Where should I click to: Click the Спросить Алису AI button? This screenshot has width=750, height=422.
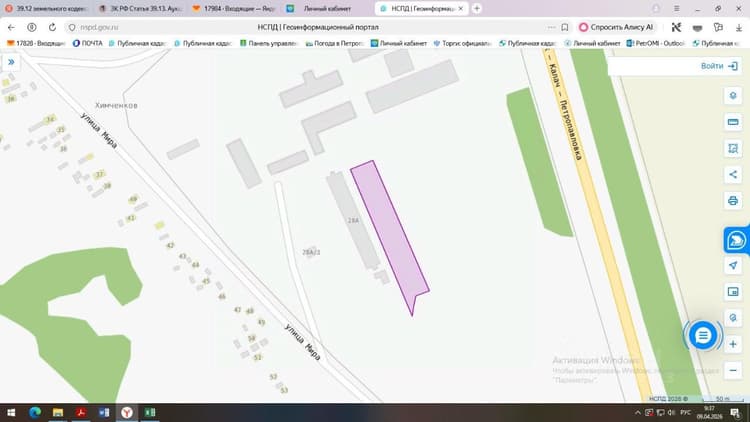(x=617, y=27)
